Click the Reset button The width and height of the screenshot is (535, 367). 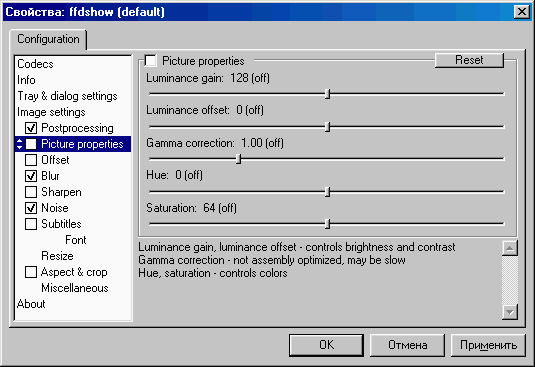click(x=469, y=60)
